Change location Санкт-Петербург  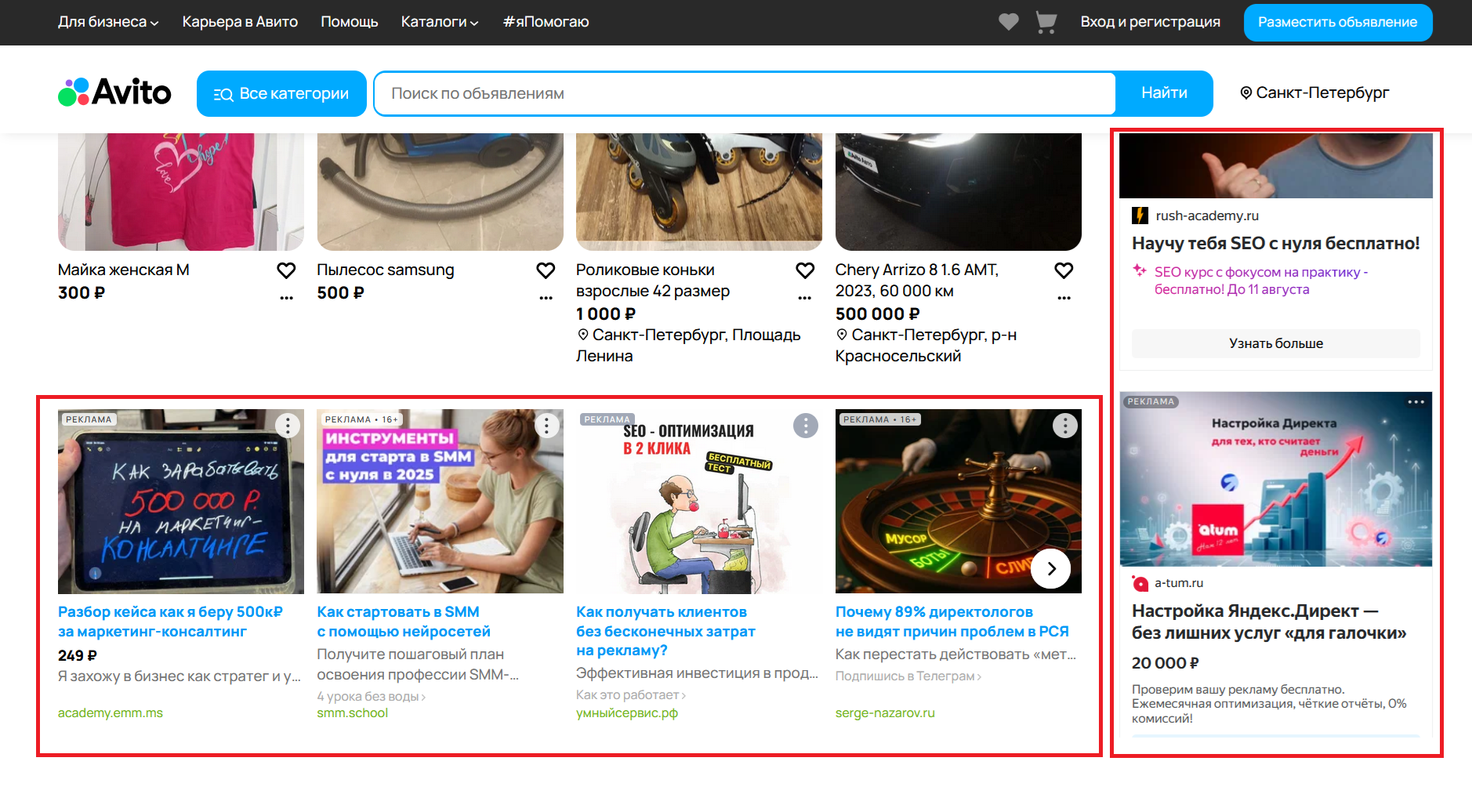coord(1314,93)
